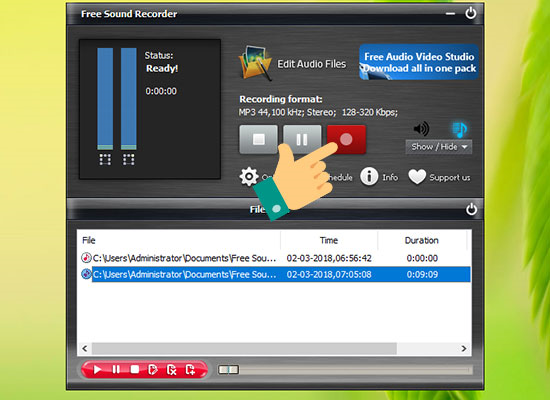Click the stop recording button
The height and width of the screenshot is (400, 550).
click(259, 139)
